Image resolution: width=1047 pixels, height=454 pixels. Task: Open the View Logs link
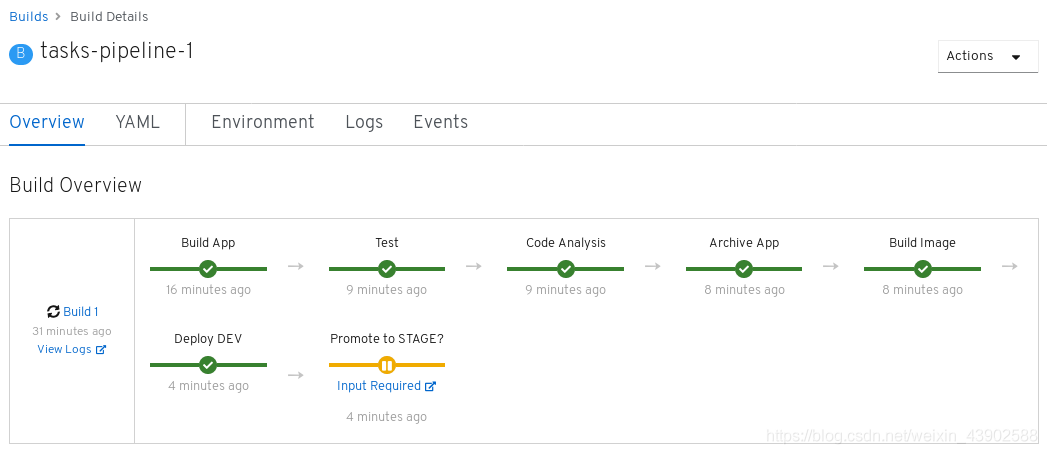pos(64,349)
